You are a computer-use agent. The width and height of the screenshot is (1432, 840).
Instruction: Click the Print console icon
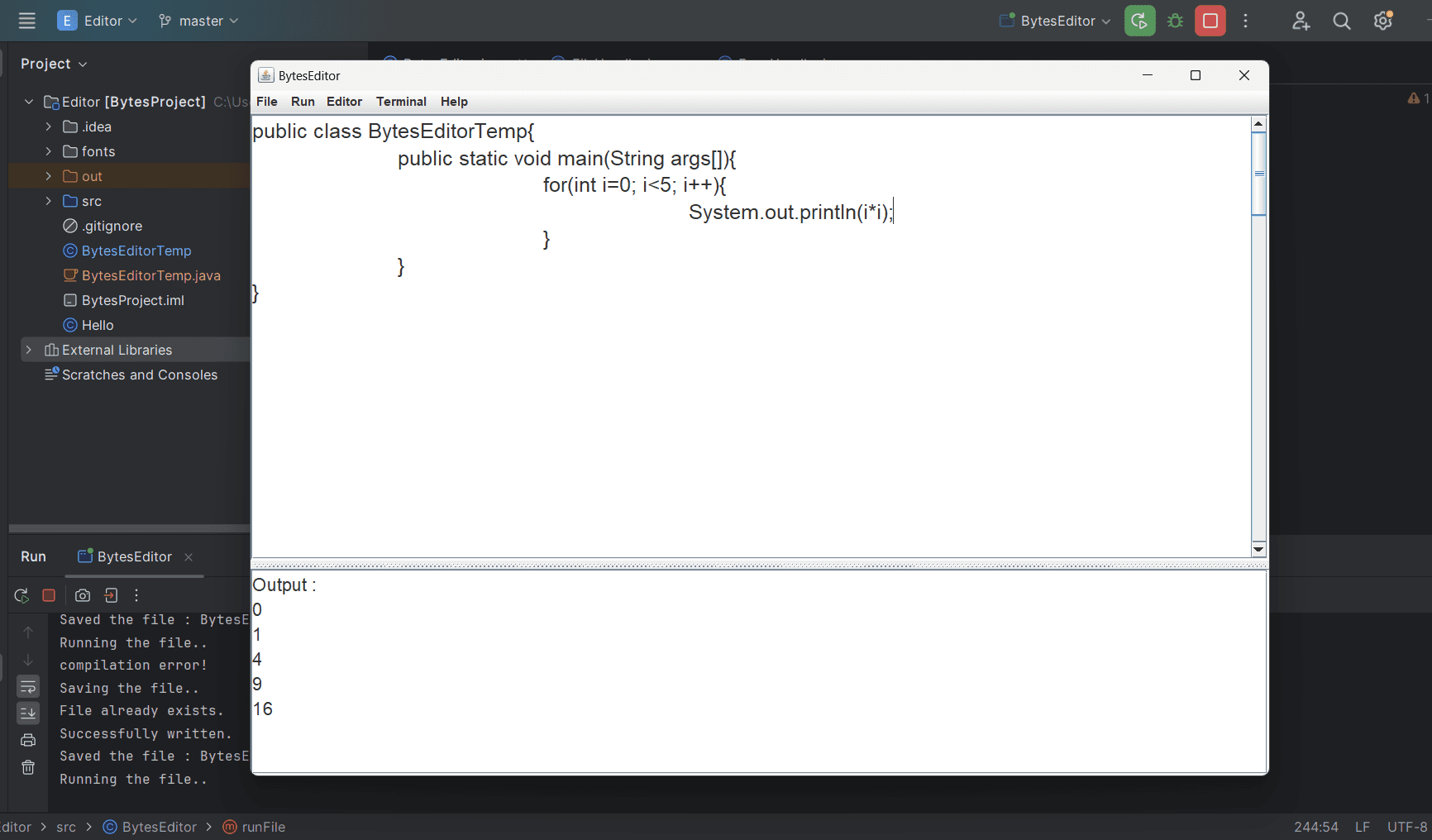tap(28, 740)
